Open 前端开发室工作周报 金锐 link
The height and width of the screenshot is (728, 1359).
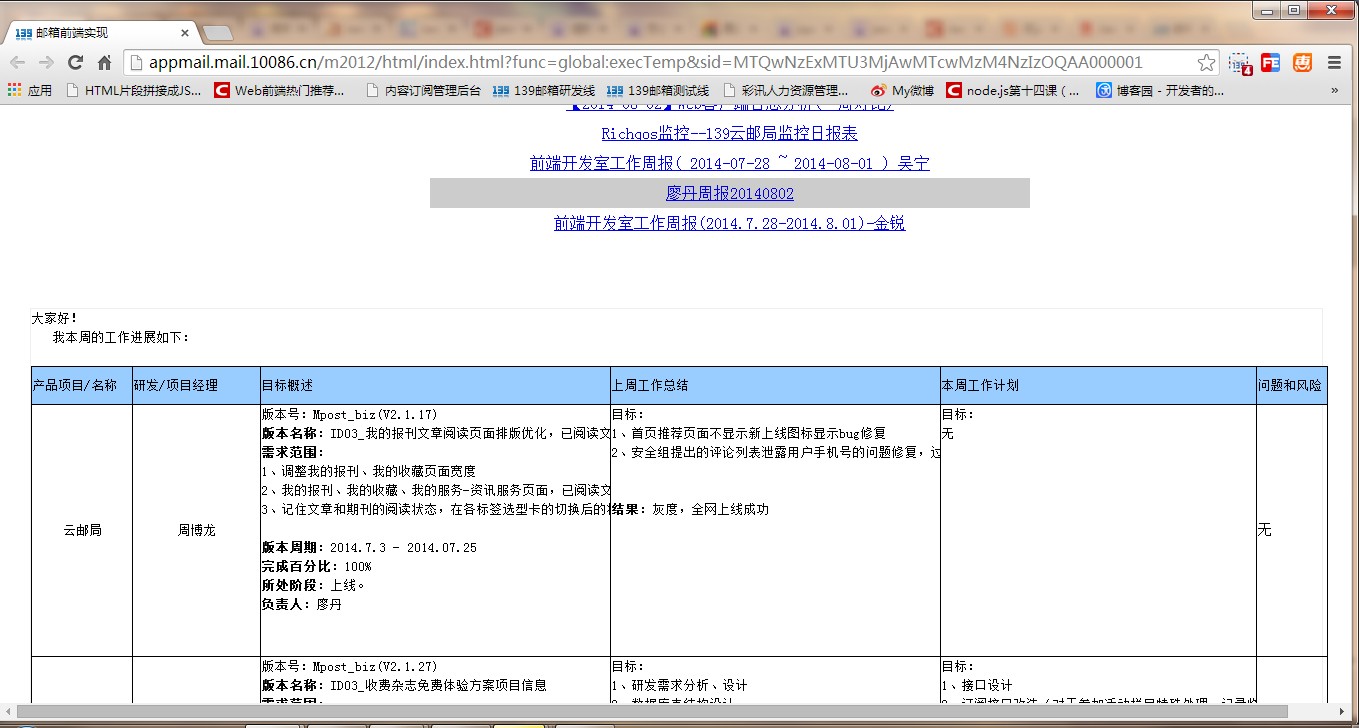[729, 223]
